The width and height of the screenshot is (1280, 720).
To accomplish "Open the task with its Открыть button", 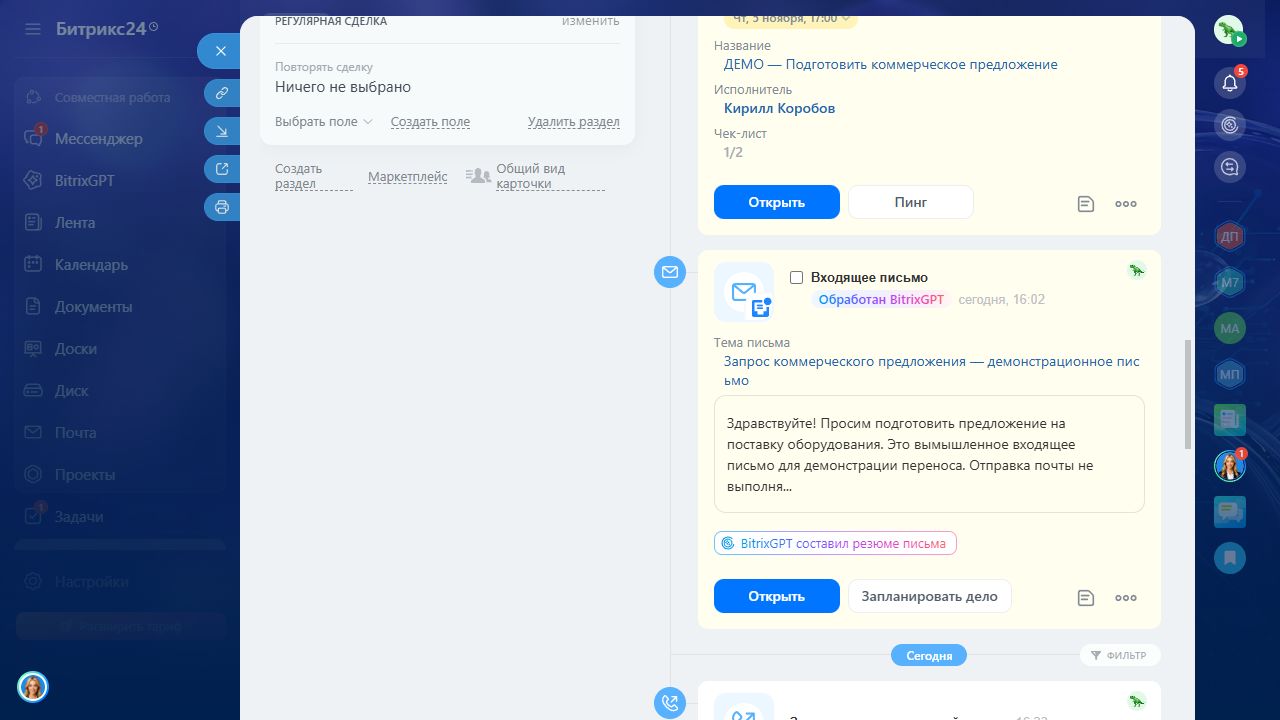I will pyautogui.click(x=776, y=202).
